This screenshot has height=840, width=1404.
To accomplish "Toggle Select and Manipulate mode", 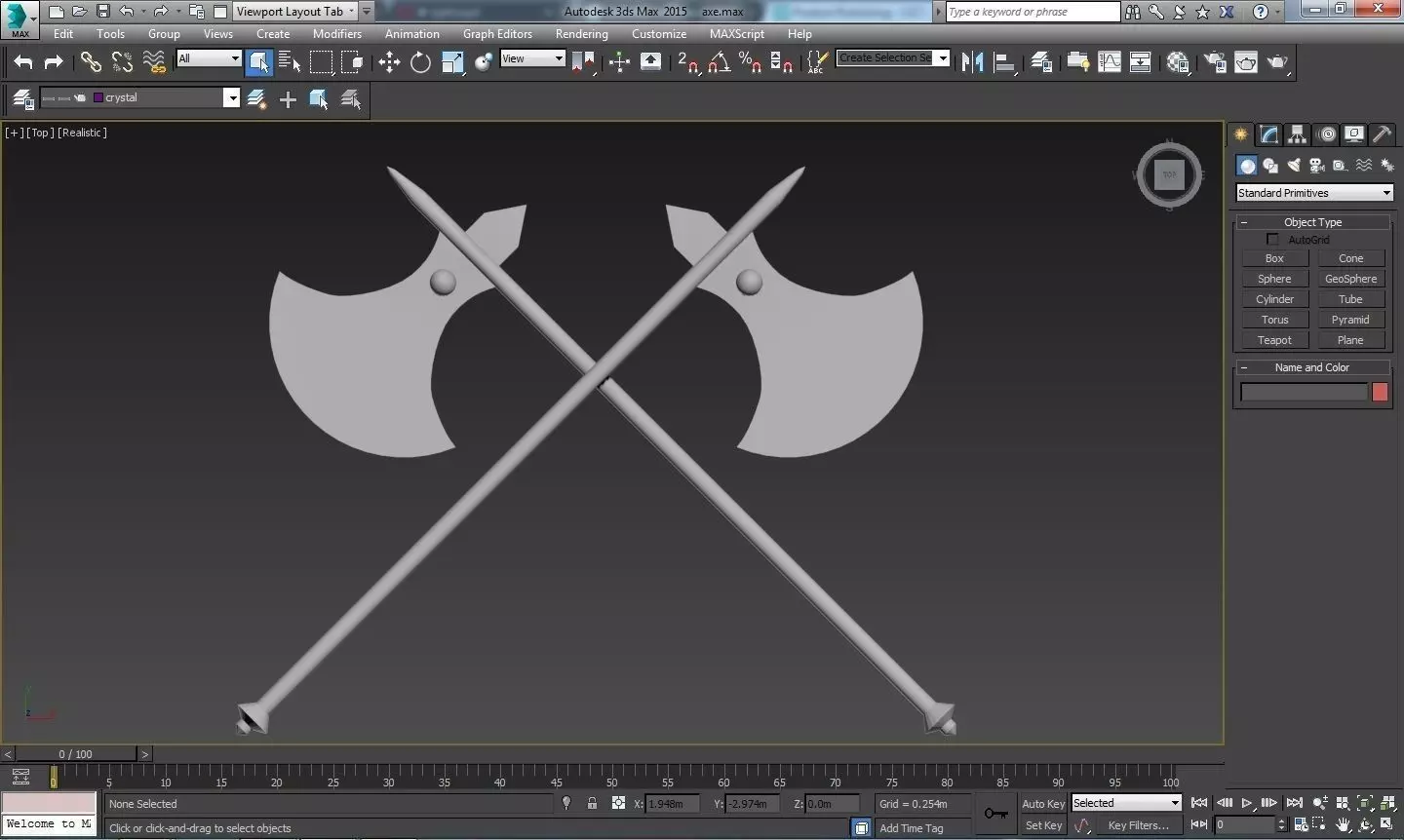I will coord(619,62).
